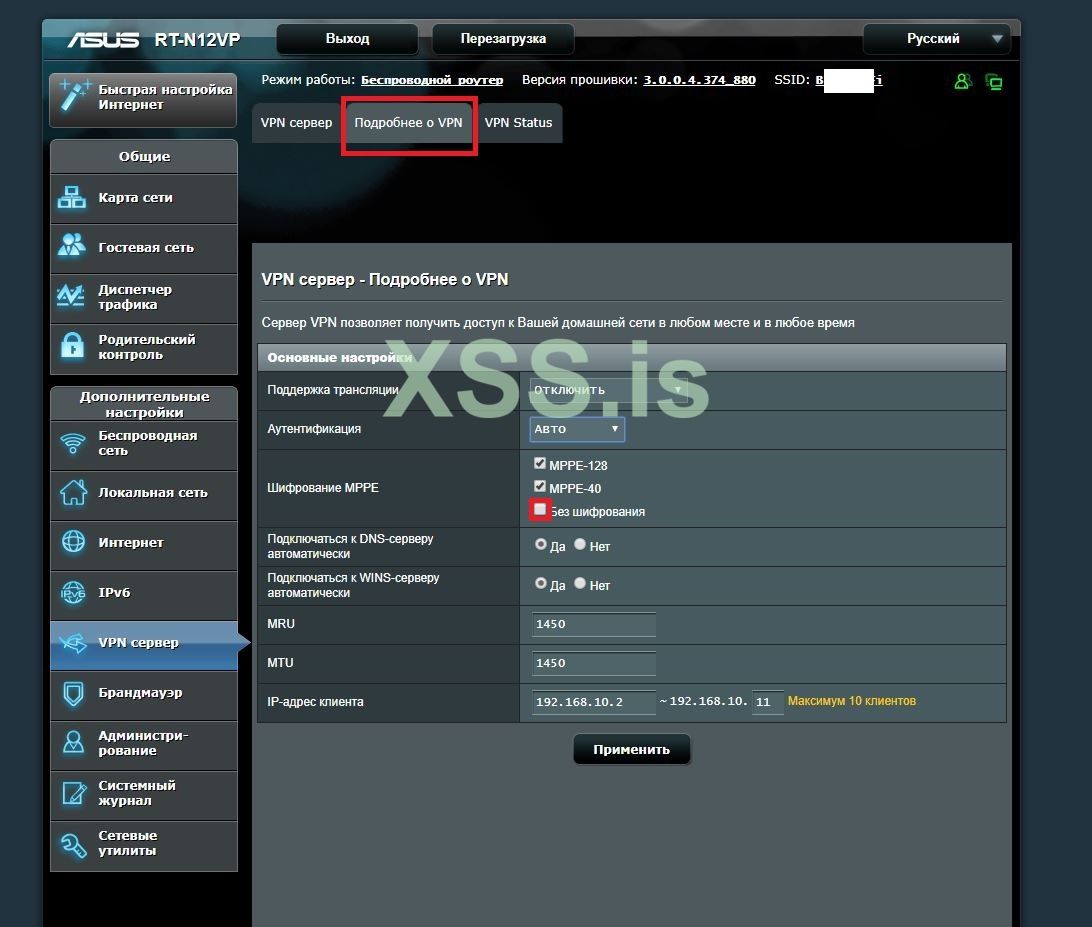Open Быстрая настройка Интернет item
Viewport: 1092px width, 927px height.
click(143, 100)
